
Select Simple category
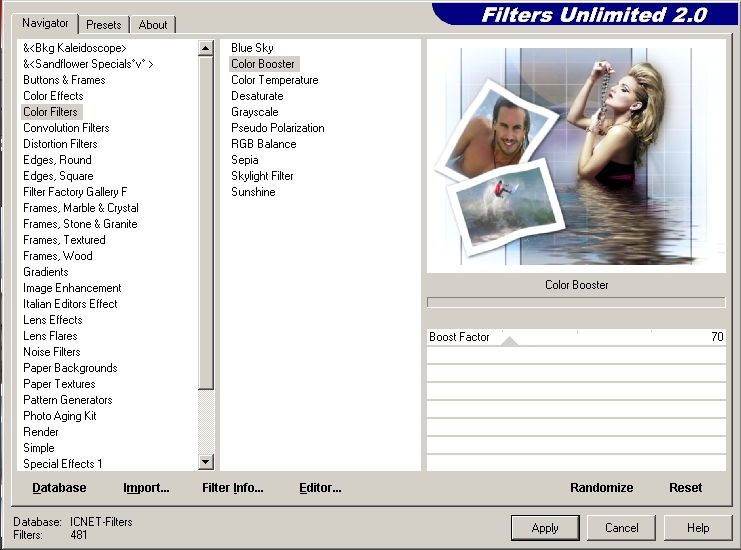click(39, 448)
